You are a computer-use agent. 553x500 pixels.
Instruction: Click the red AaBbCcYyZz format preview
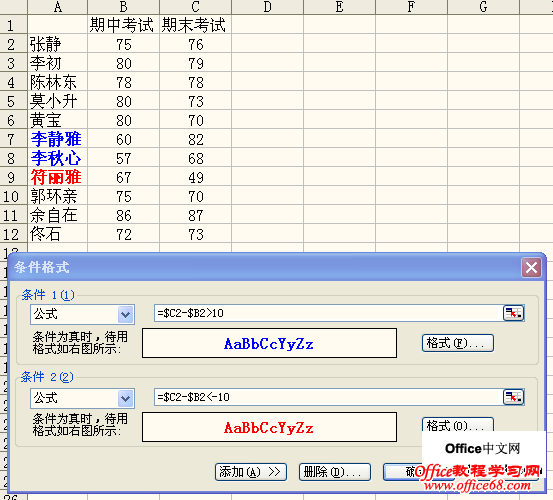pyautogui.click(x=269, y=427)
